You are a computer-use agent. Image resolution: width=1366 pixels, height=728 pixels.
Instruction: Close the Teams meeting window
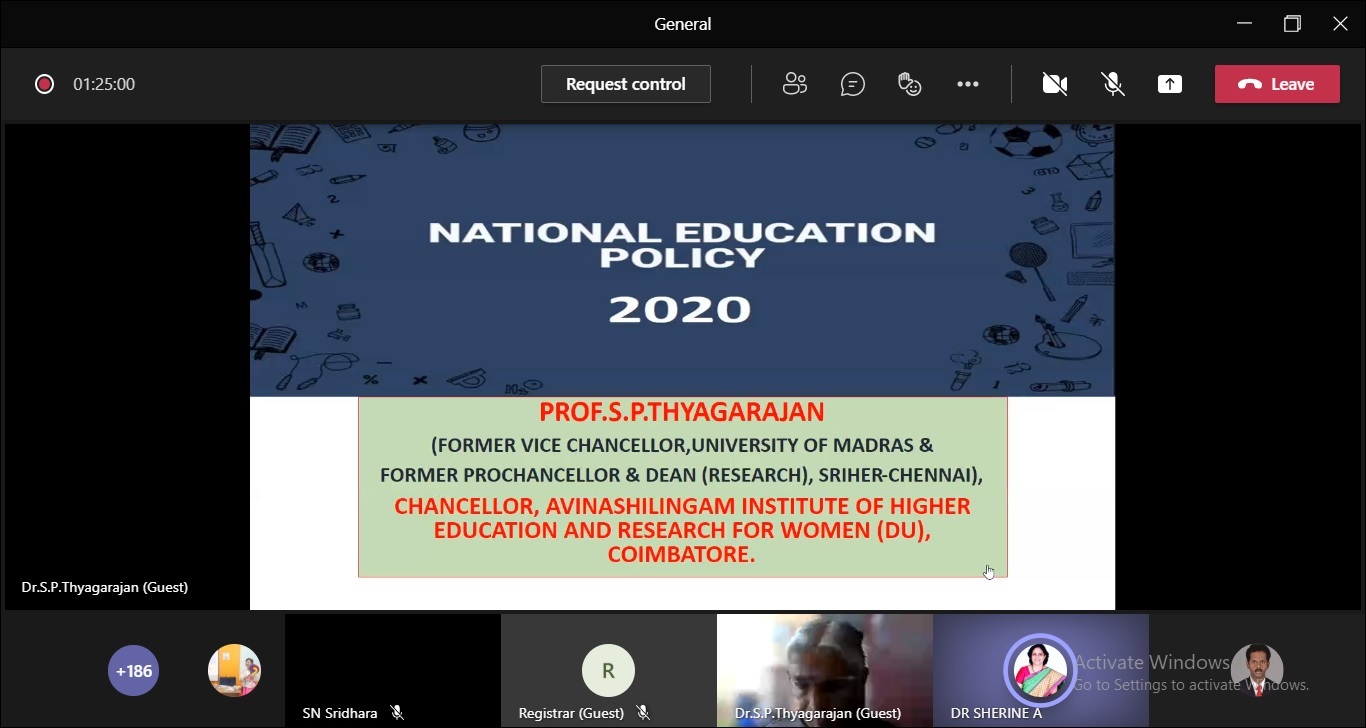click(x=1340, y=24)
